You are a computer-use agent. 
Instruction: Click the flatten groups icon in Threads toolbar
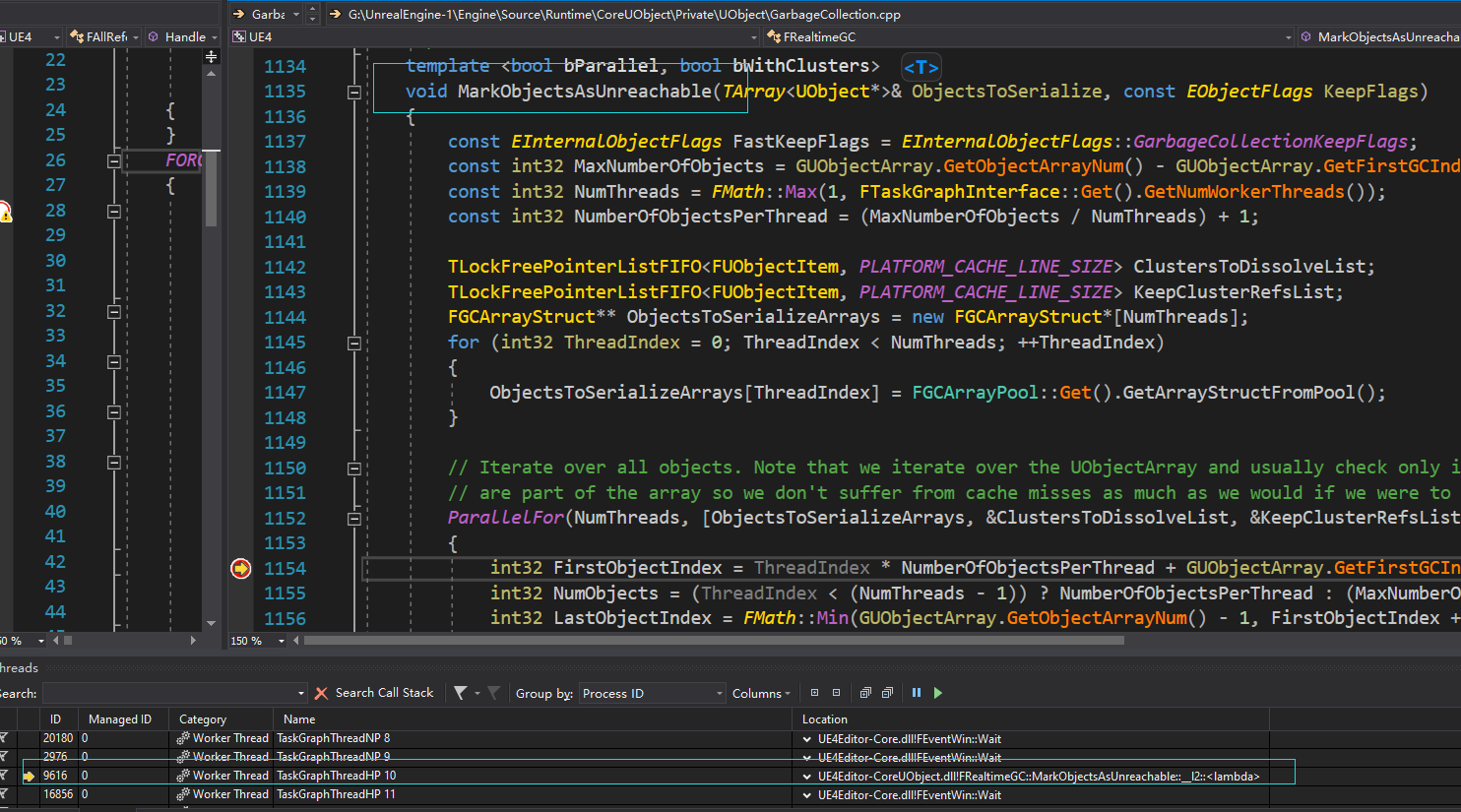coord(887,692)
